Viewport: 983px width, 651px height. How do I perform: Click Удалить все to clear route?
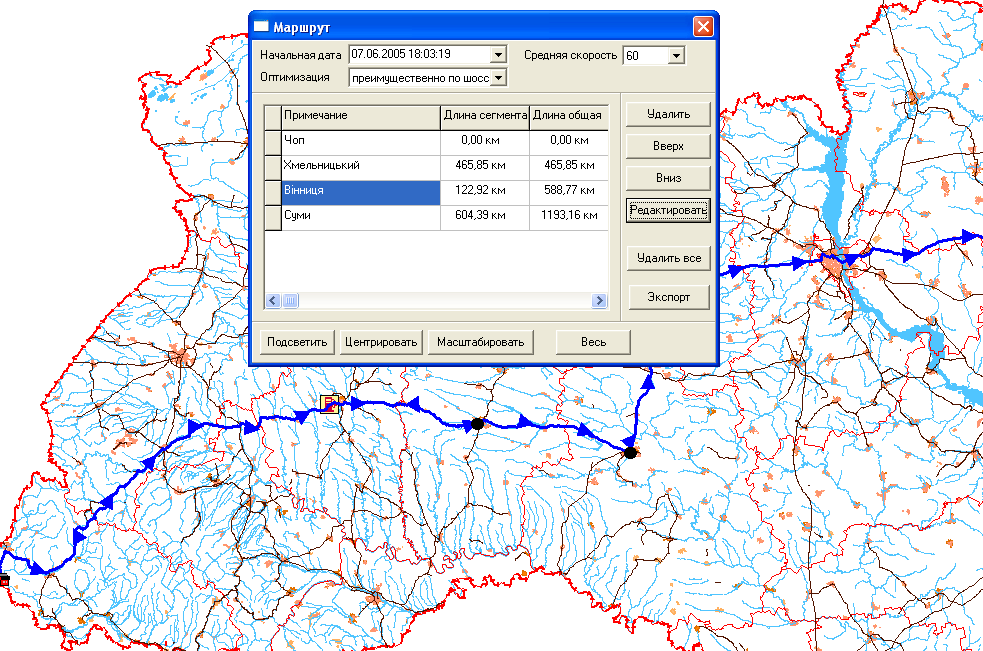(x=668, y=258)
